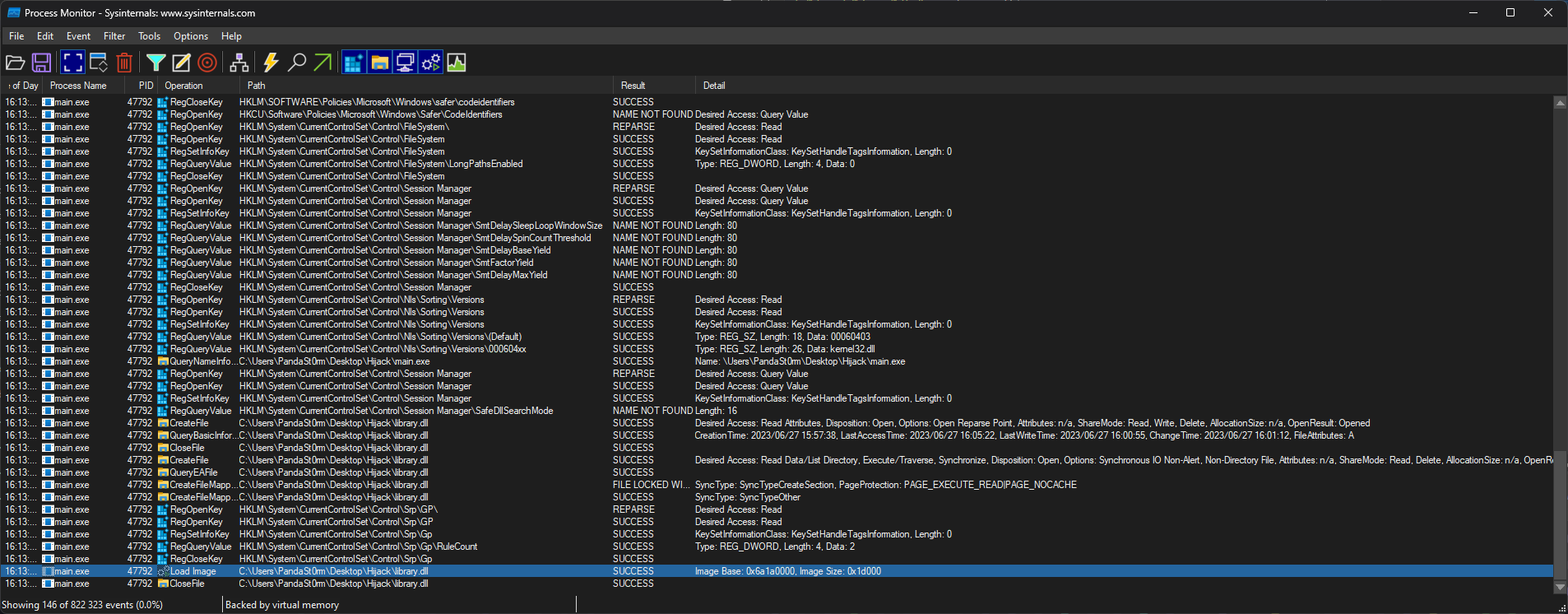Click the Process Monitor icon in the title bar
The height and width of the screenshot is (614, 1568).
13,12
